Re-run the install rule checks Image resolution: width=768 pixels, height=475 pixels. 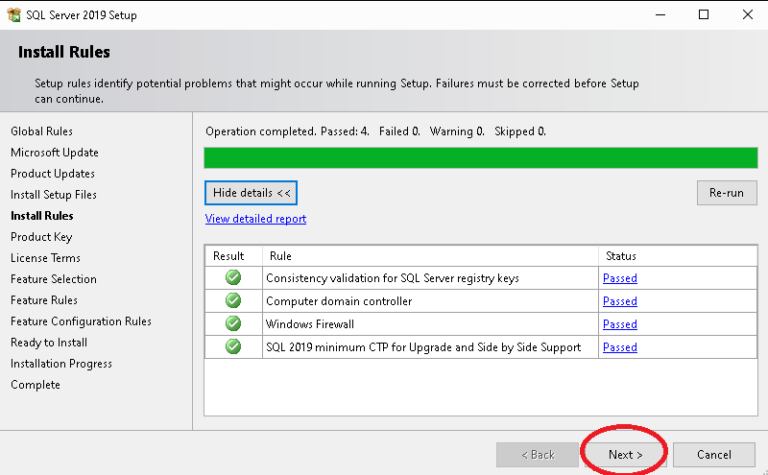pos(727,193)
